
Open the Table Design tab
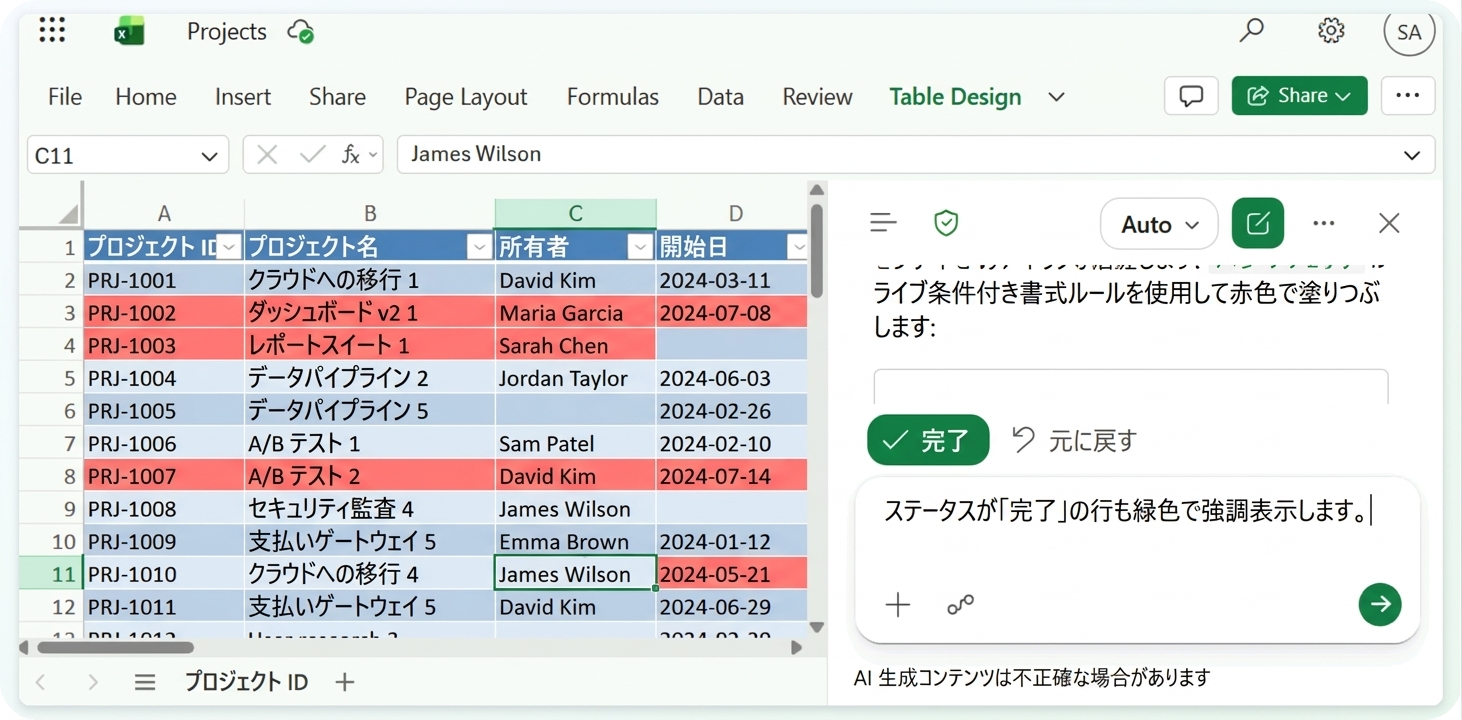[x=955, y=97]
